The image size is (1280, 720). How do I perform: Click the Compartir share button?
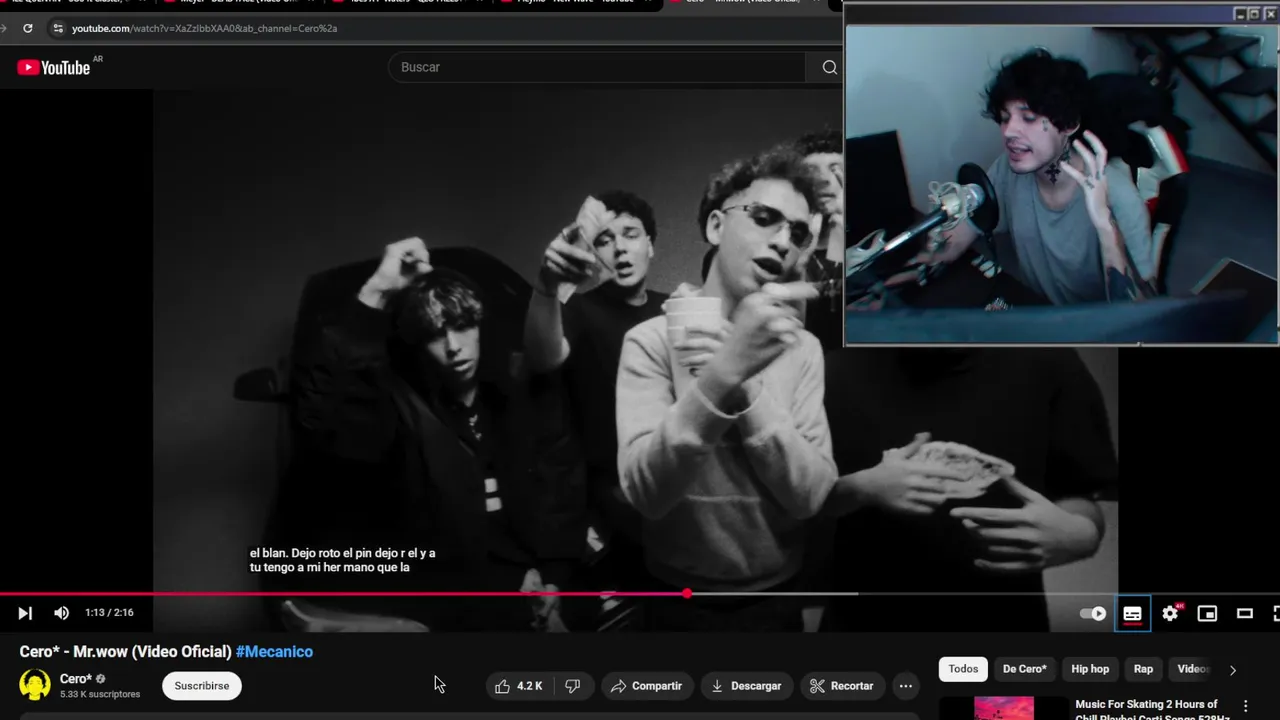coord(646,686)
